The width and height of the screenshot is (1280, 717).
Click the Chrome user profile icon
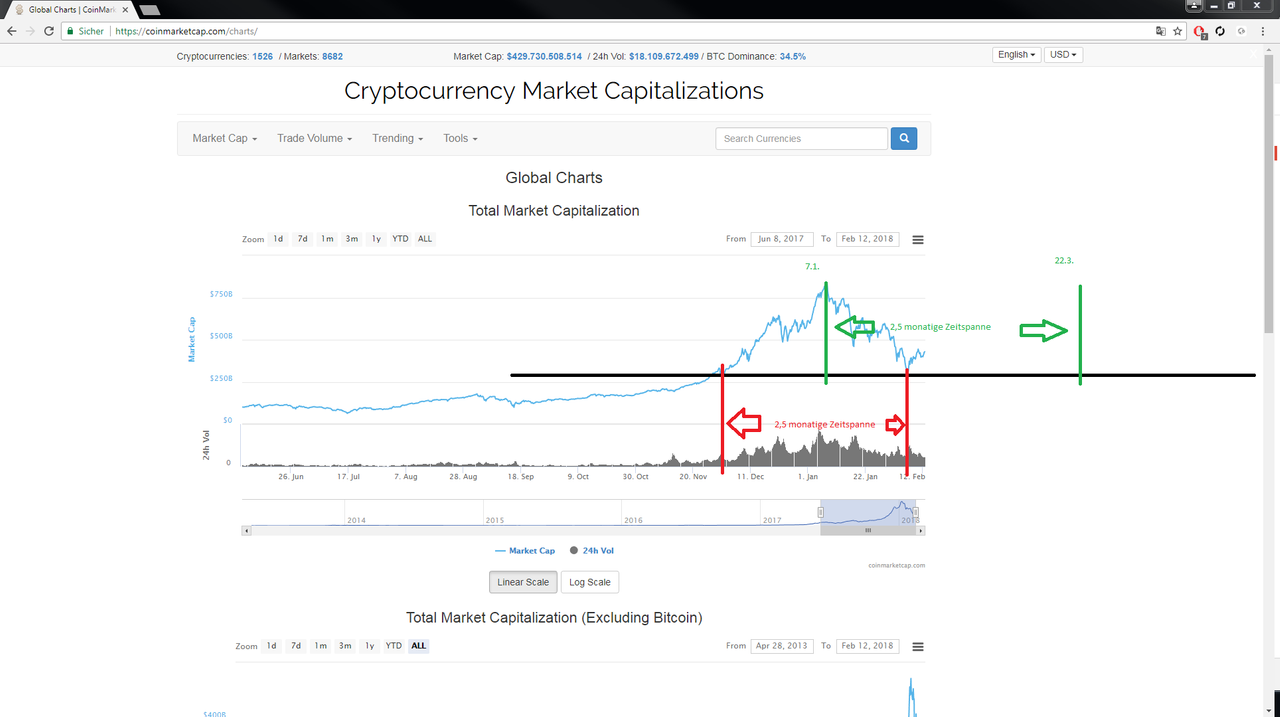1195,6
